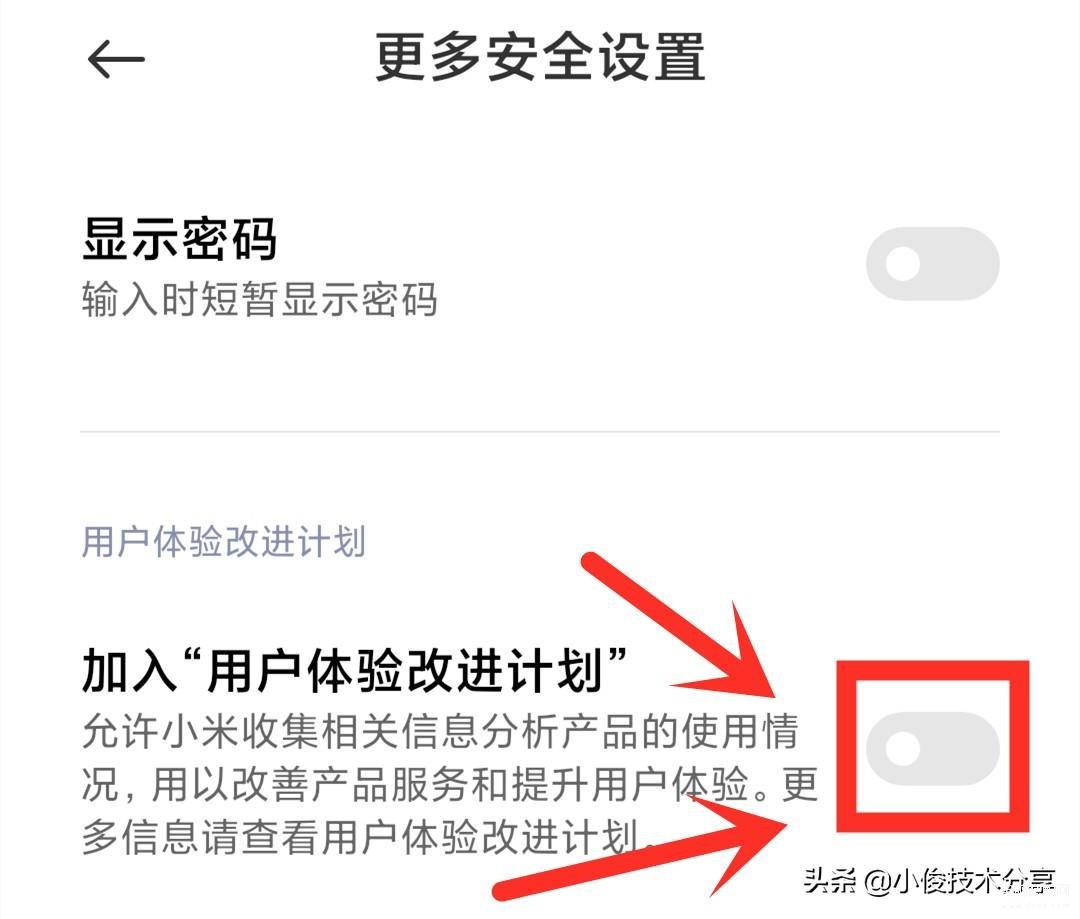Tap the 更多安全设置 page title
Image resolution: width=1080 pixels, height=919 pixels.
(540, 58)
